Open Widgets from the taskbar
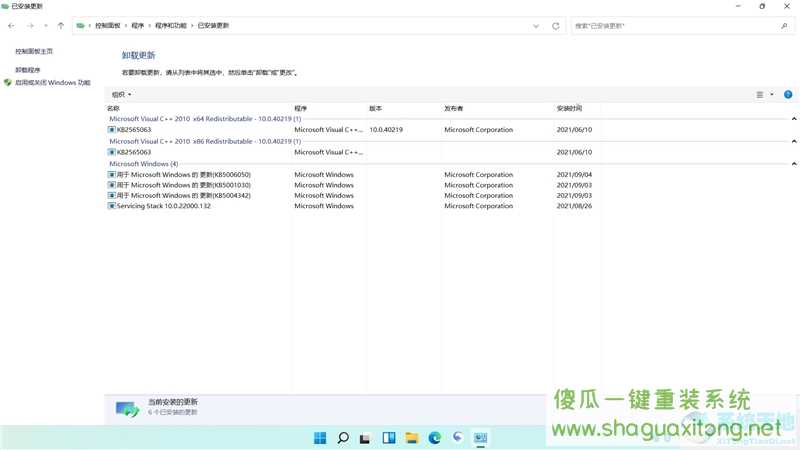Image resolution: width=800 pixels, height=450 pixels. [389, 438]
